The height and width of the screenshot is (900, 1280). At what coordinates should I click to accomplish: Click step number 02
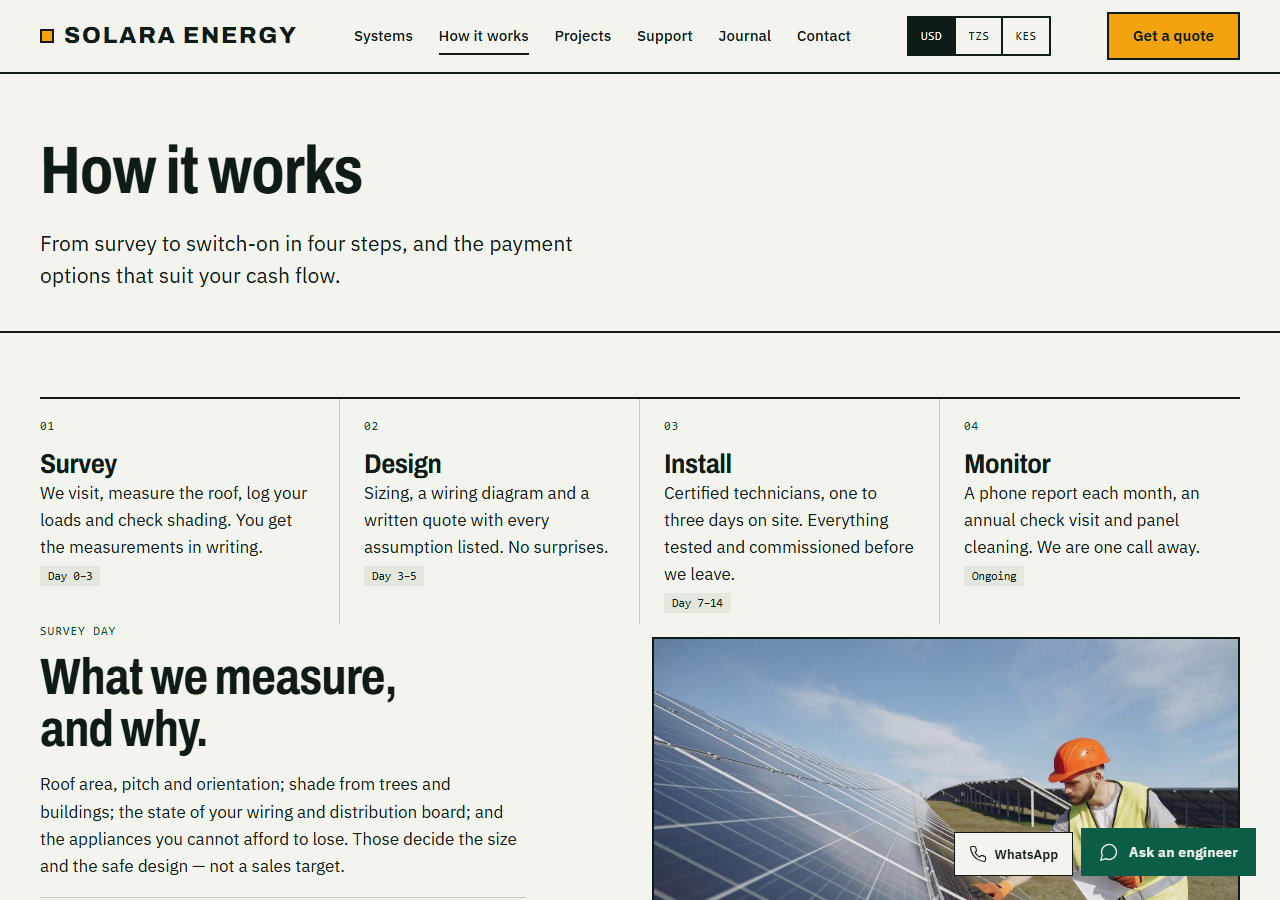tap(371, 426)
